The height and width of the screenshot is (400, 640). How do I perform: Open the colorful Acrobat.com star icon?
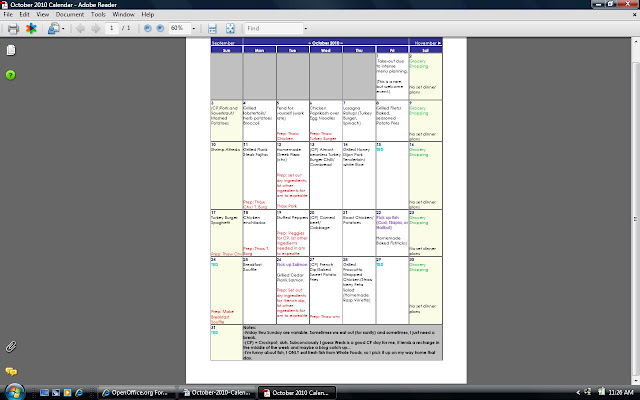point(31,29)
